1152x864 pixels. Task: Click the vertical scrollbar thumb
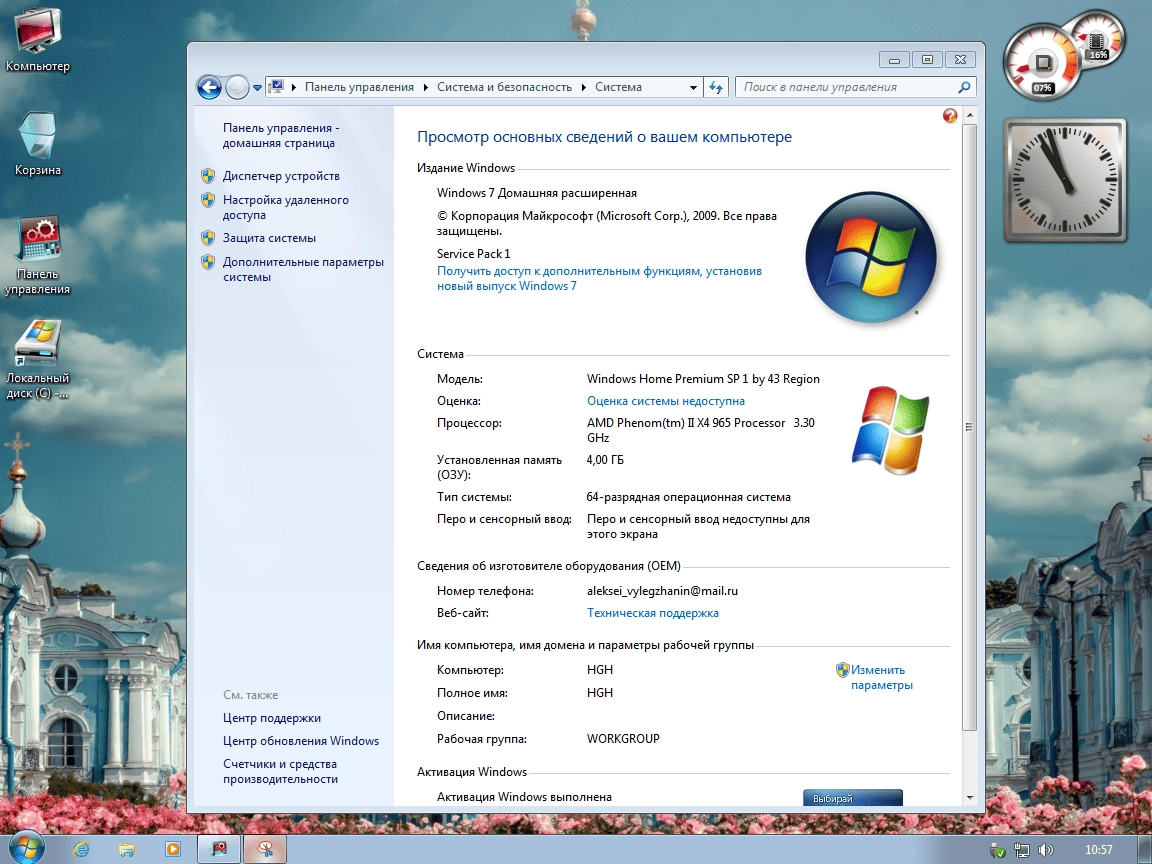click(970, 427)
